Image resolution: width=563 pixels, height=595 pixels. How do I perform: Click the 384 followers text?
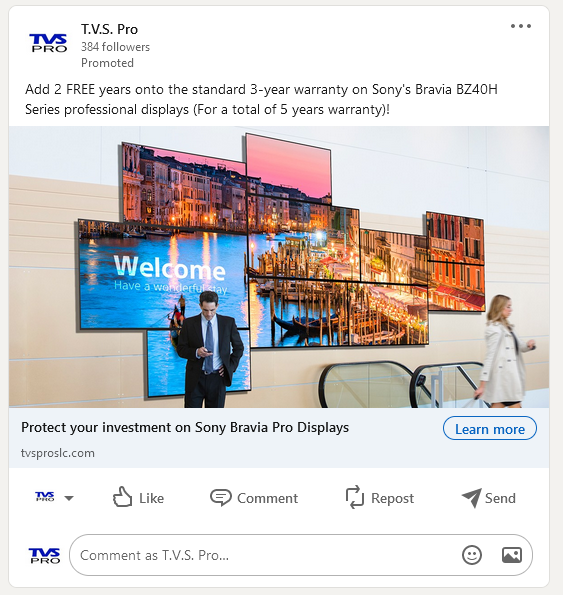click(115, 47)
